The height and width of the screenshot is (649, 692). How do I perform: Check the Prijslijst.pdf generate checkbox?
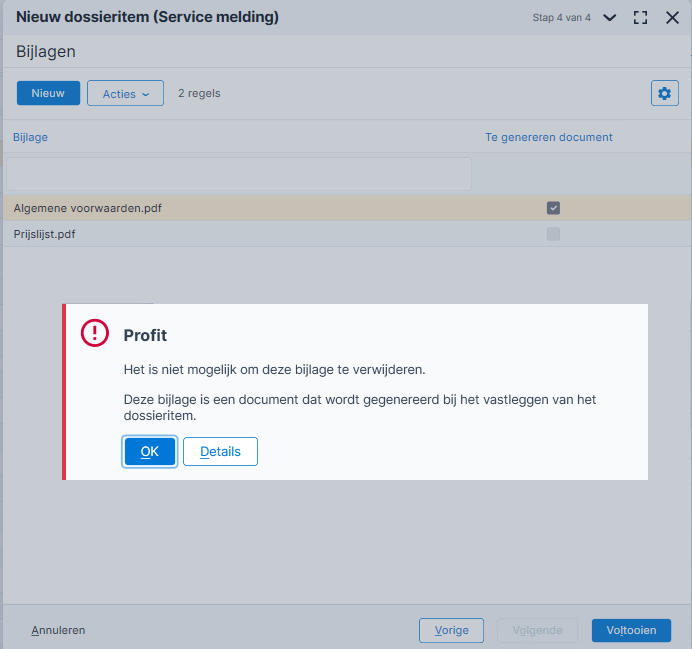point(553,234)
